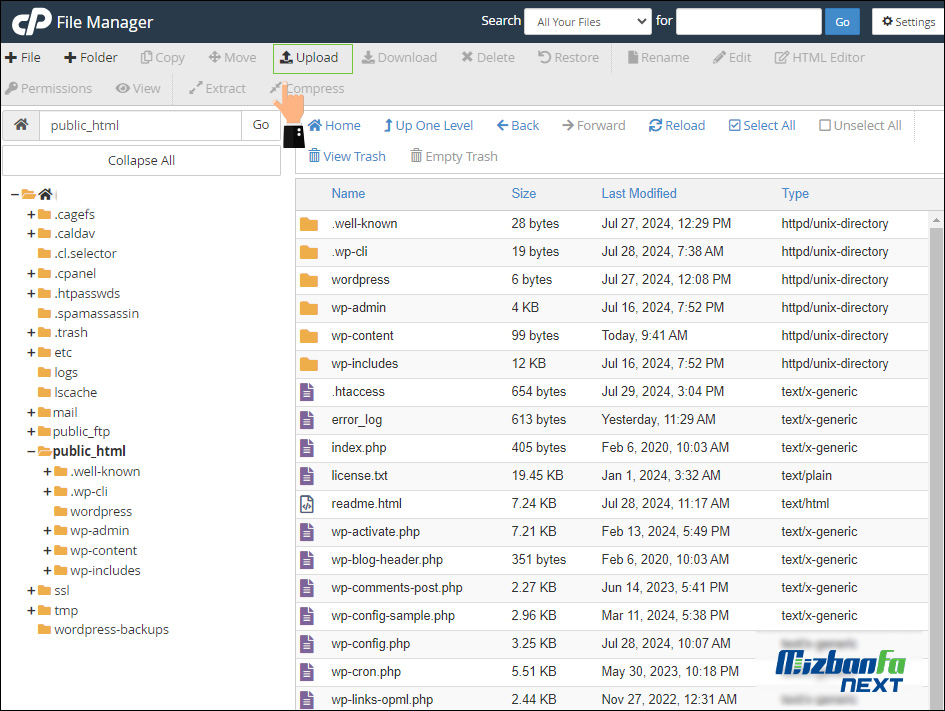Click the Edit toolbar item
Viewport: 945px width, 711px height.
pos(732,58)
